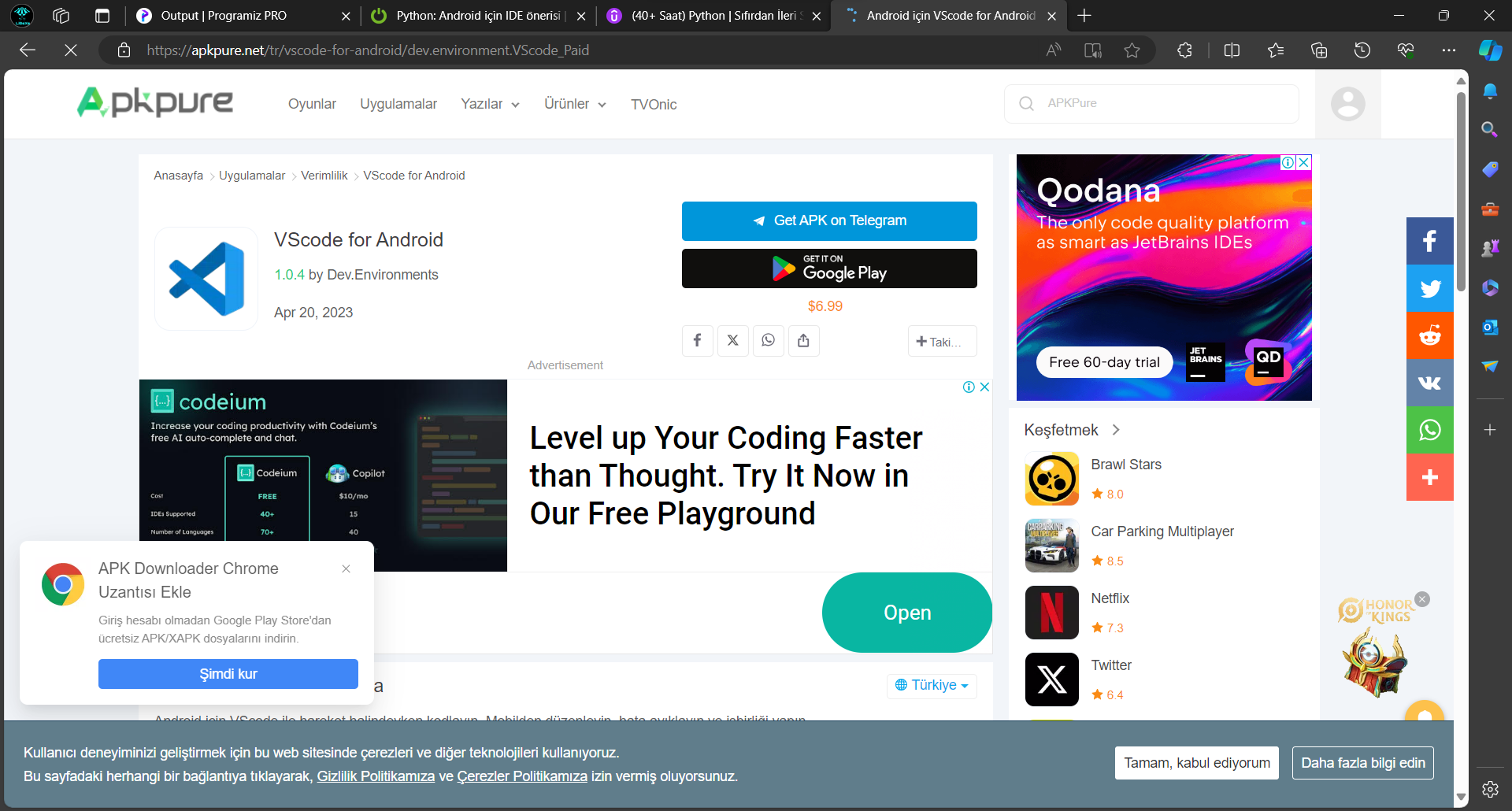Click the generic share icon under the price
1512x811 pixels.
803,340
